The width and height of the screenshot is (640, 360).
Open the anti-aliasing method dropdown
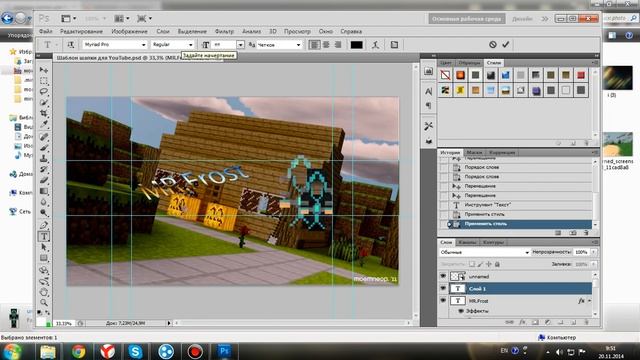(279, 44)
